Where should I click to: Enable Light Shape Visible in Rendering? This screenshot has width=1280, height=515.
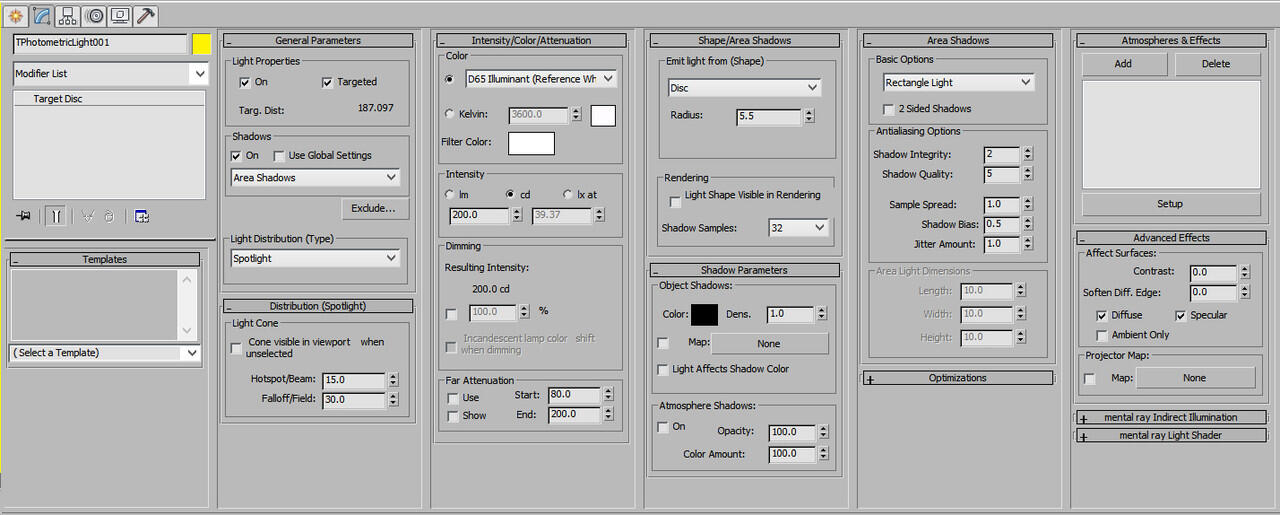(x=675, y=201)
